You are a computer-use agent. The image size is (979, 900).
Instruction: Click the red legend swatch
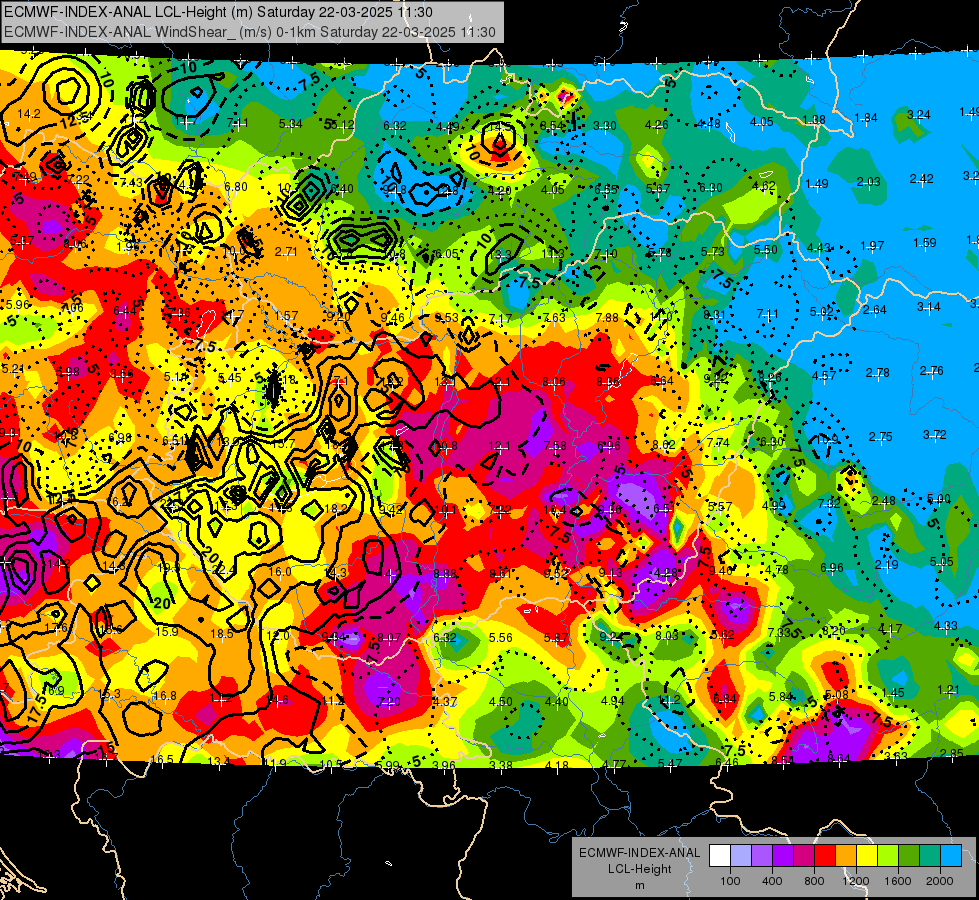[825, 856]
